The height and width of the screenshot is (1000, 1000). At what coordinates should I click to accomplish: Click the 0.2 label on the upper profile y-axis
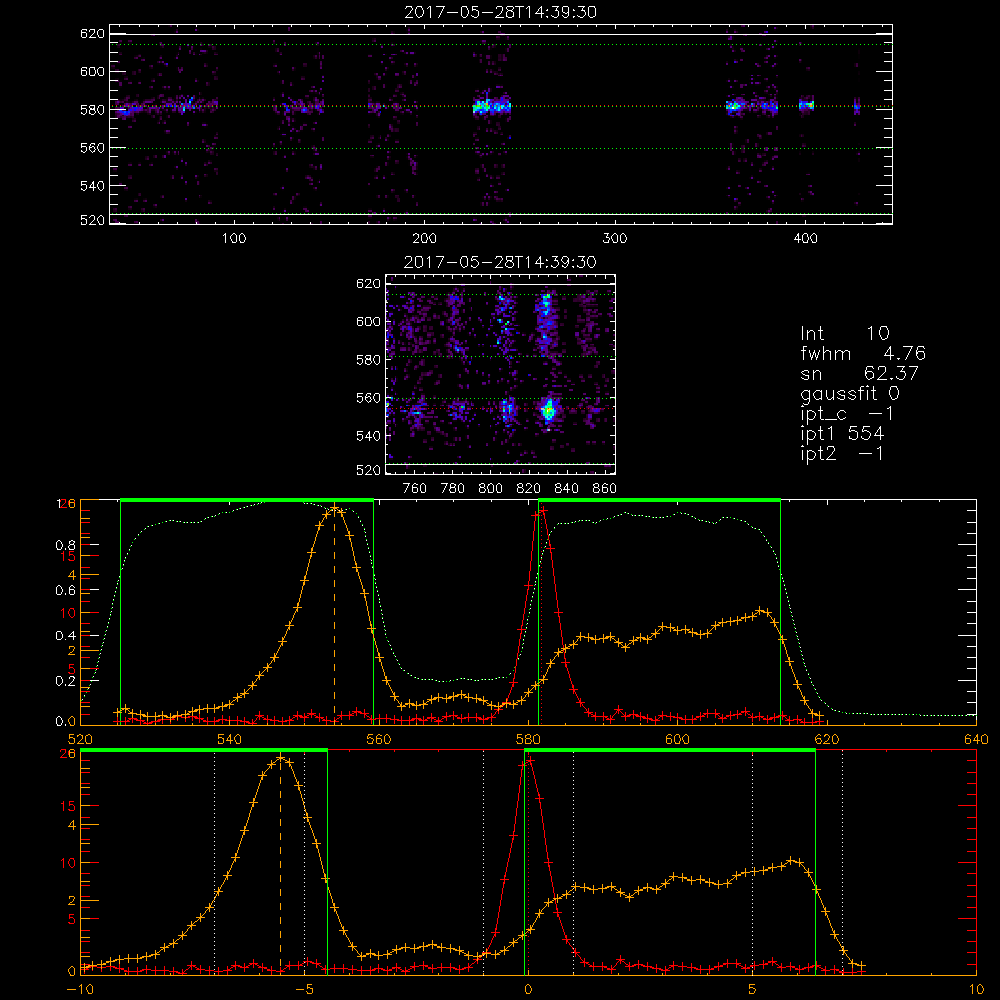[67, 681]
